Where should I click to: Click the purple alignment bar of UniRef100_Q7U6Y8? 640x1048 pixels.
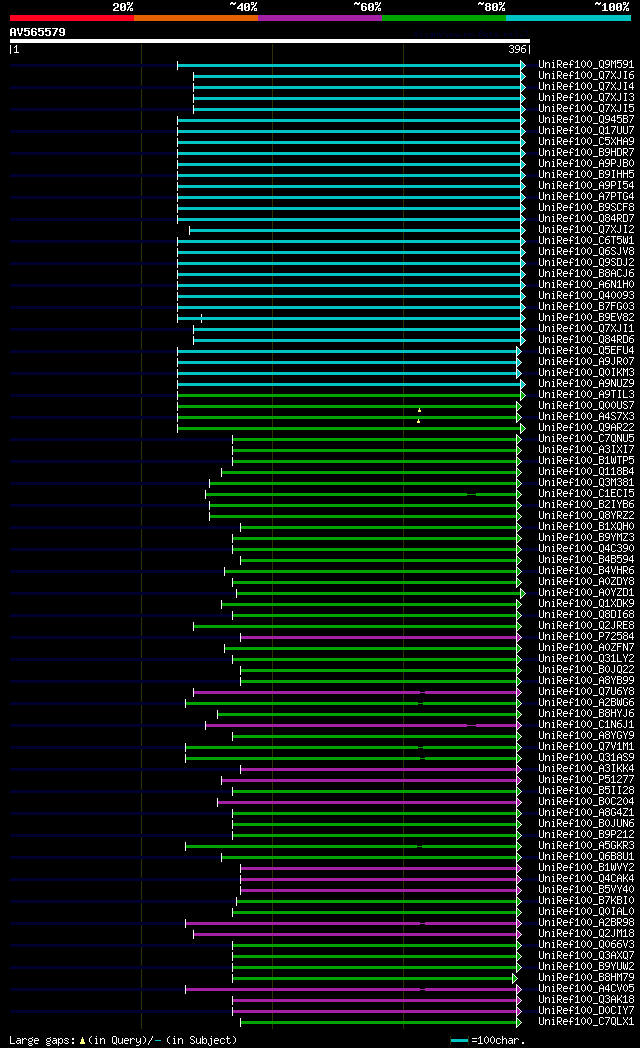pos(356,692)
